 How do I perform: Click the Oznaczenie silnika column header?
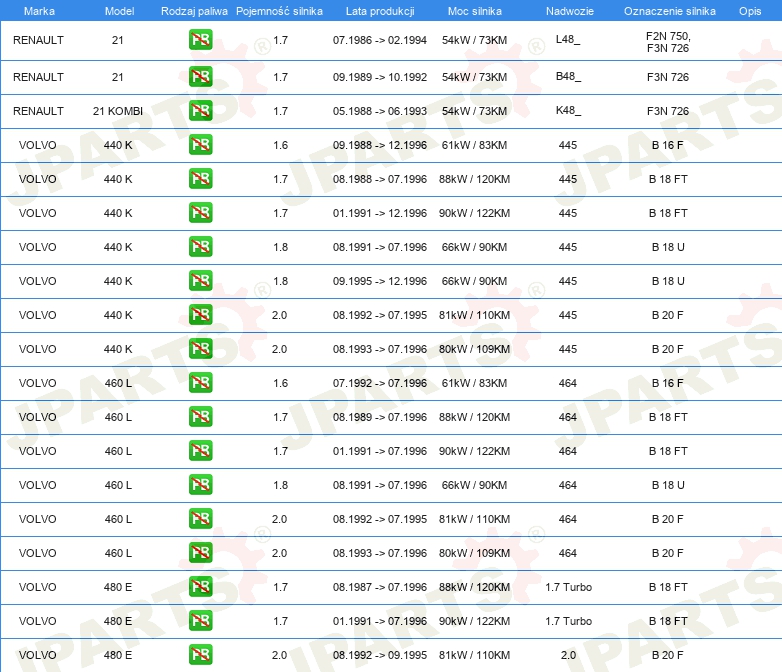click(669, 11)
